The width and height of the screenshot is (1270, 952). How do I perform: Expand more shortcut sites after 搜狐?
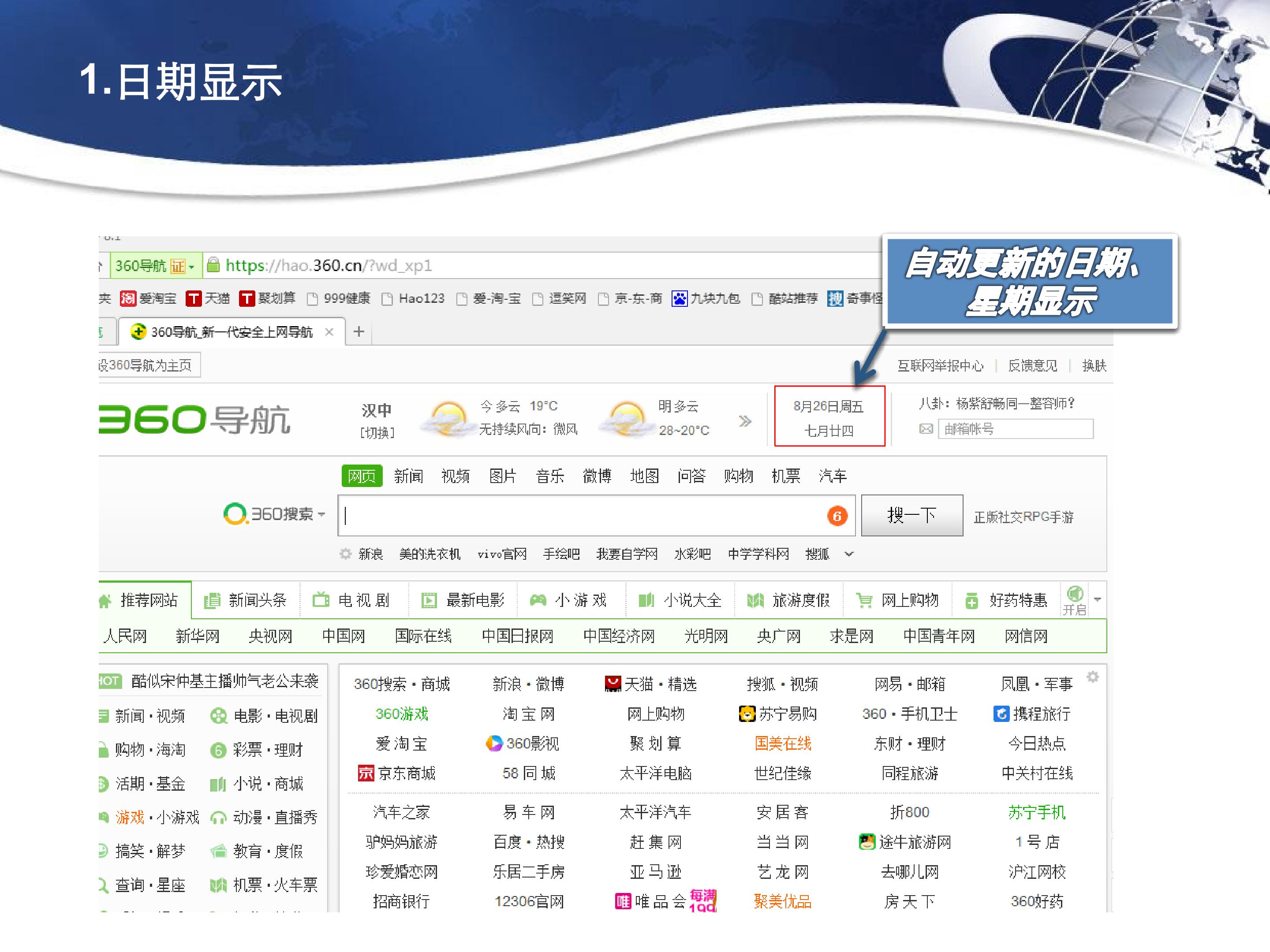point(849,554)
